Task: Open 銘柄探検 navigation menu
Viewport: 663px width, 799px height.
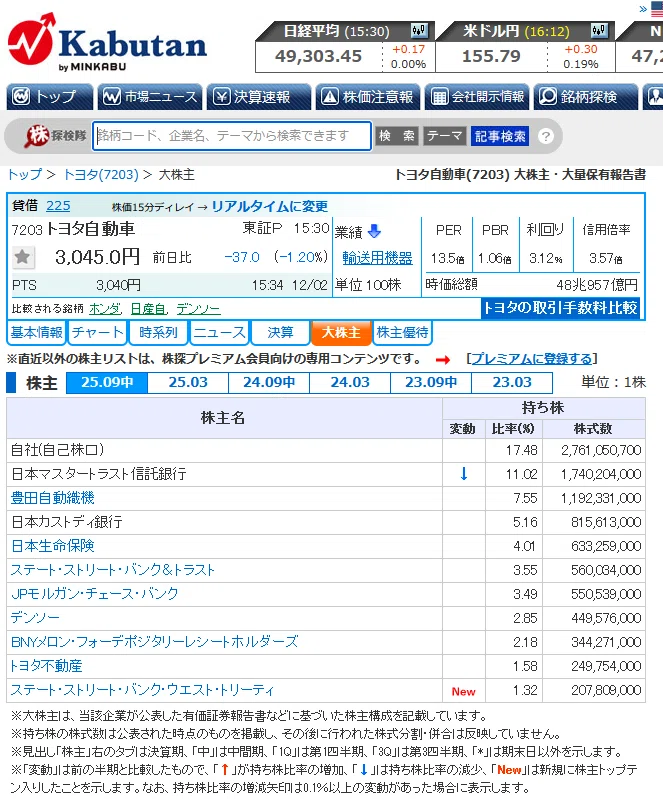Action: (586, 96)
